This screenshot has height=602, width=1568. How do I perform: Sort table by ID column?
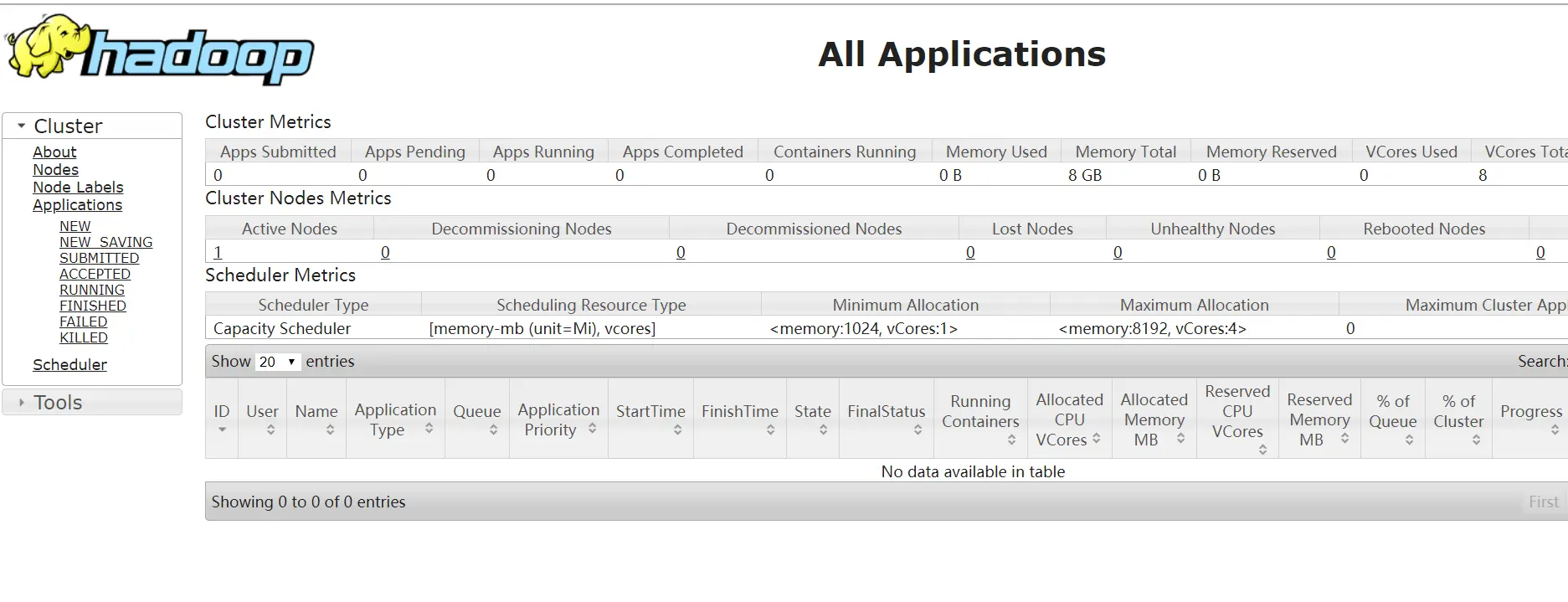click(222, 418)
